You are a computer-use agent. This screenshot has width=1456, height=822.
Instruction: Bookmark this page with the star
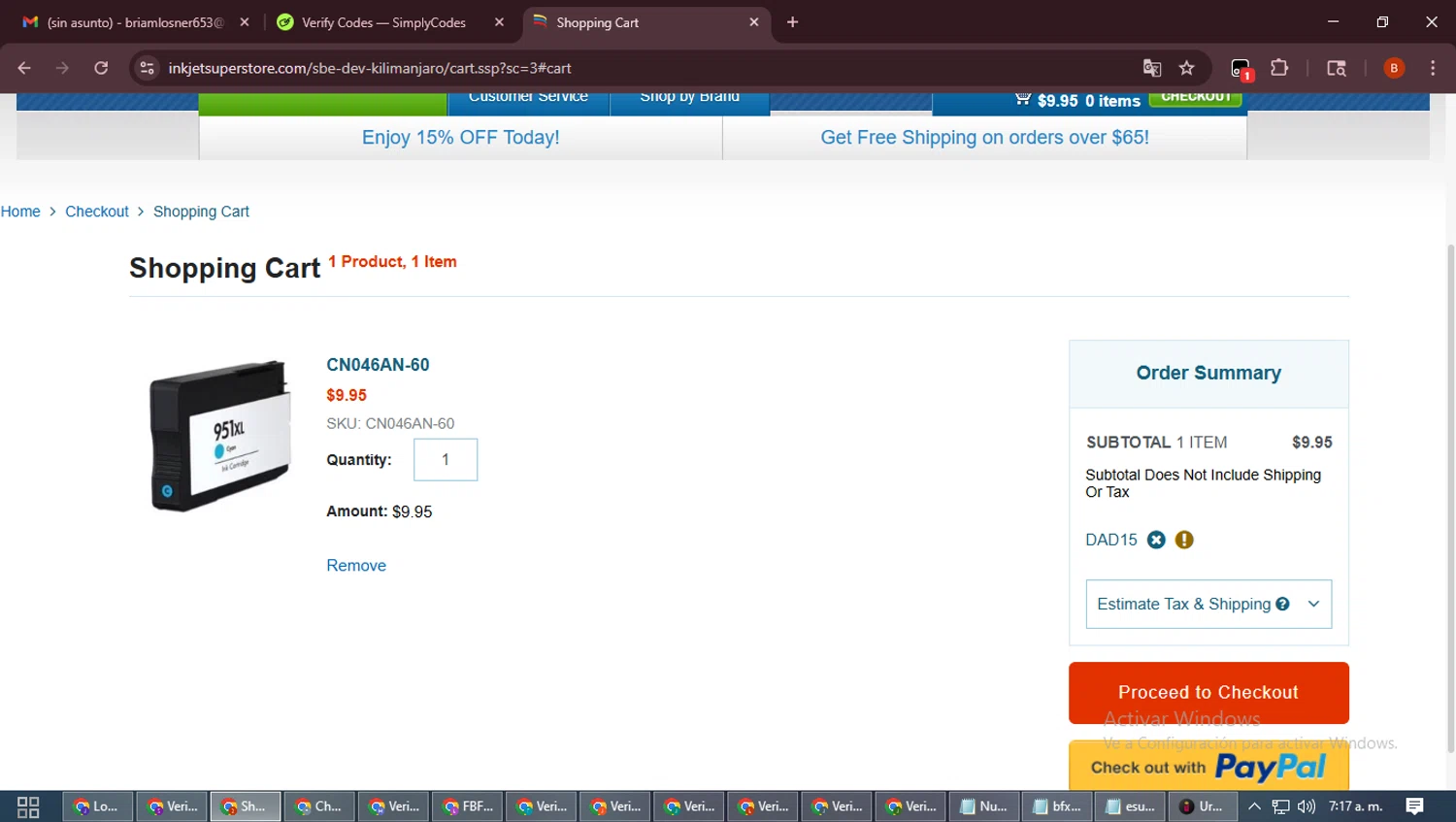point(1186,68)
